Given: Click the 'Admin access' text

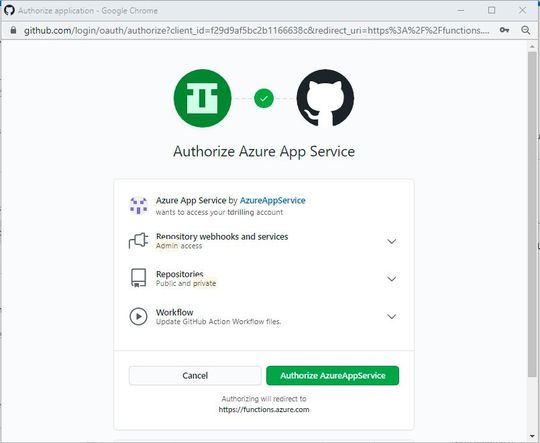Looking at the screenshot, I should (x=179, y=246).
